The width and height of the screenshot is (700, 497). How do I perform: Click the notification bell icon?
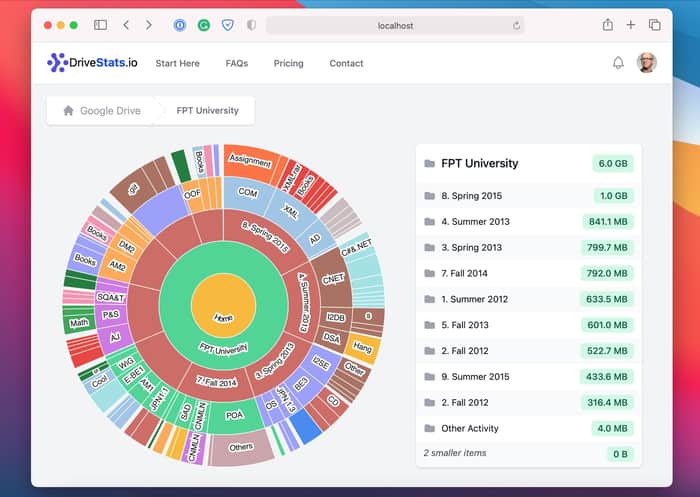coord(618,63)
